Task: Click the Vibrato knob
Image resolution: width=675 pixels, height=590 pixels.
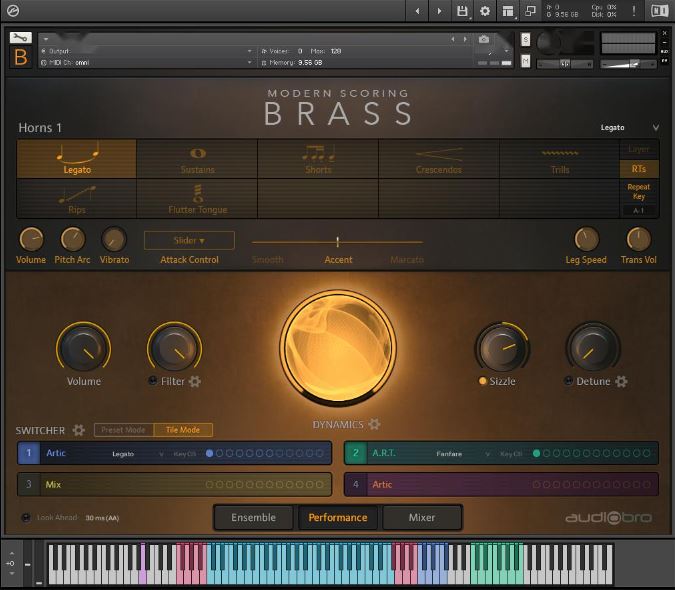Action: tap(114, 239)
